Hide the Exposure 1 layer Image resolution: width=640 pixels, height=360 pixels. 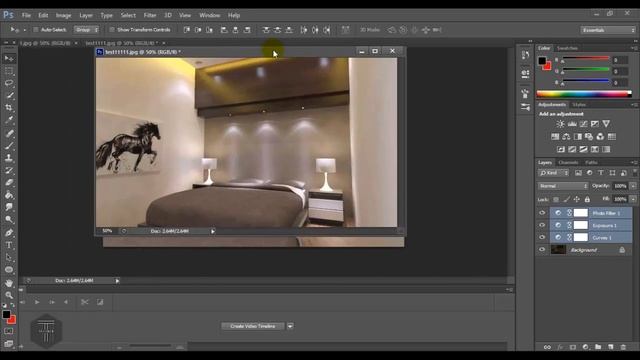coord(542,225)
